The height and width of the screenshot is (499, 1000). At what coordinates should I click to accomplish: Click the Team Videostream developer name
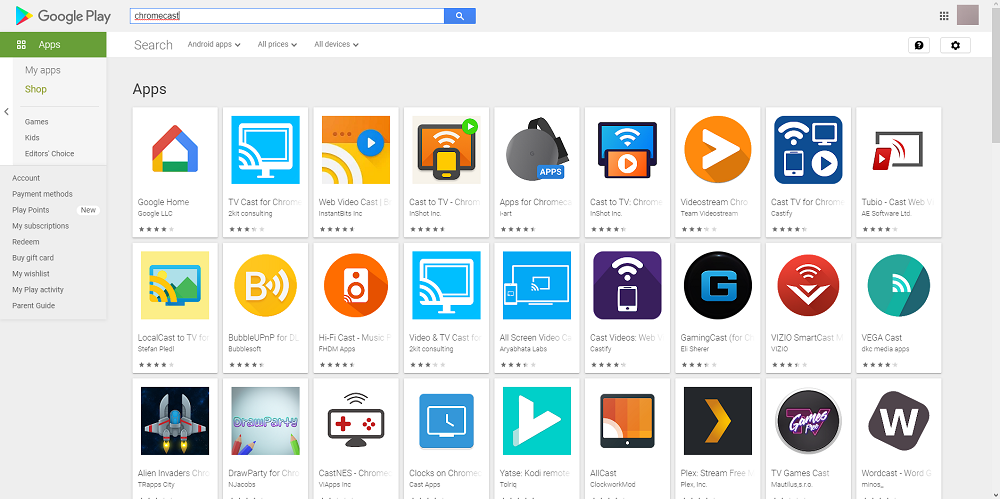click(709, 214)
